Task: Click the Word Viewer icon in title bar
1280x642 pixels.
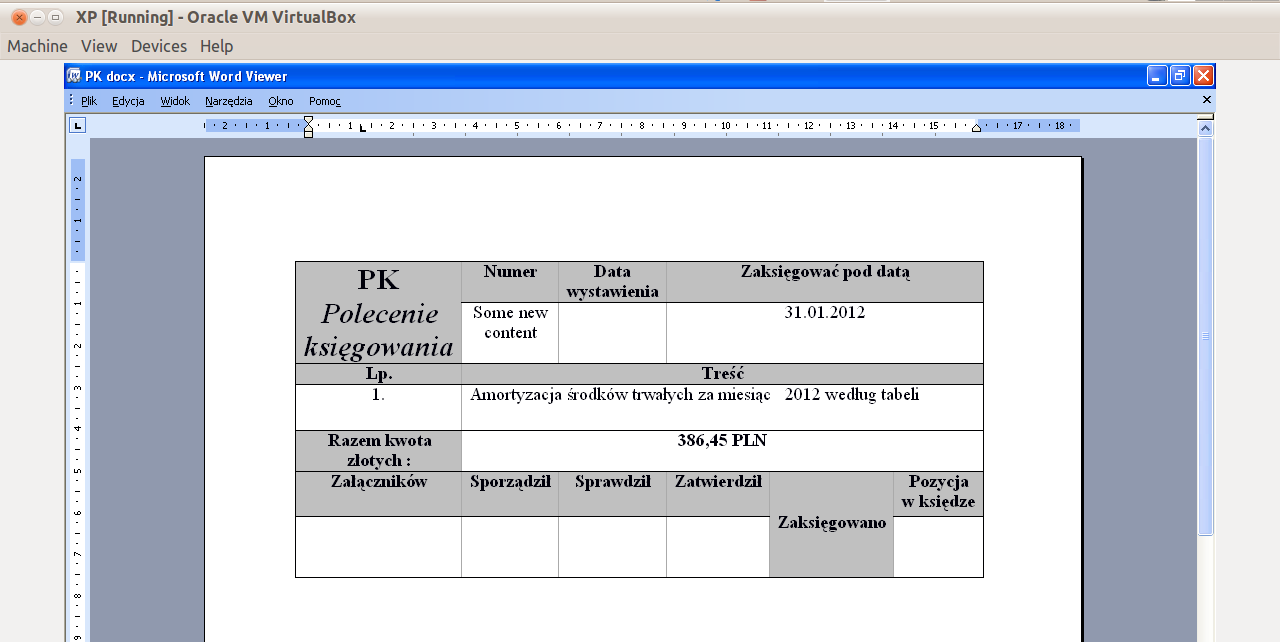Action: [x=73, y=76]
